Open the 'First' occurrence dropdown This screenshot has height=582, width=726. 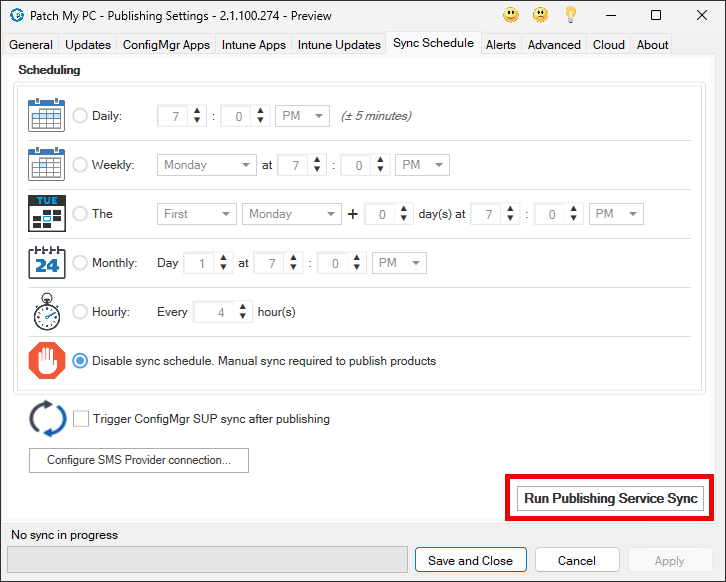197,214
